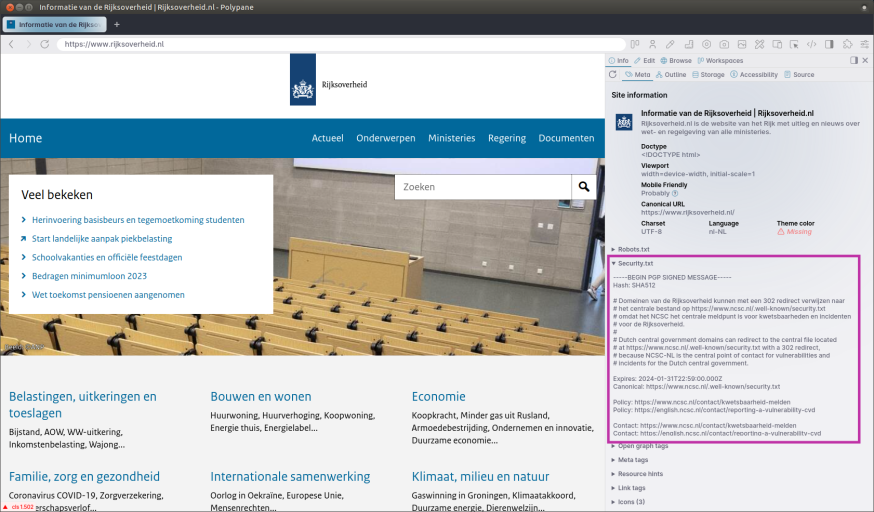Open Wet toekomst pensioenen aangenomen link
Viewport: 874px width, 512px height.
pyautogui.click(x=108, y=295)
